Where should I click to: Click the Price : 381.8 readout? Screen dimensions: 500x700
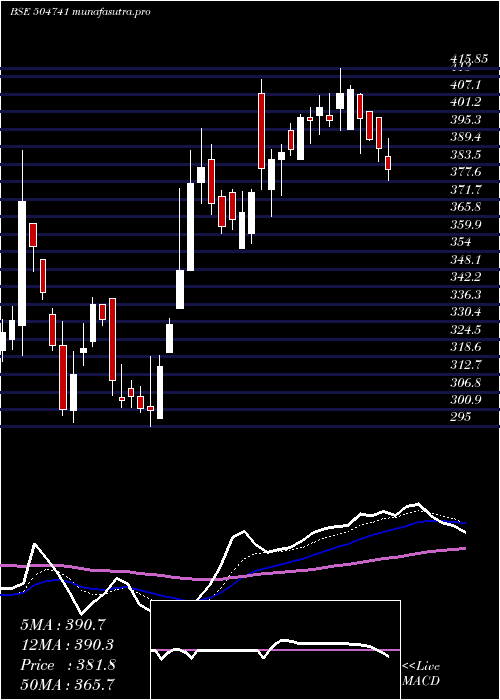tap(68, 665)
